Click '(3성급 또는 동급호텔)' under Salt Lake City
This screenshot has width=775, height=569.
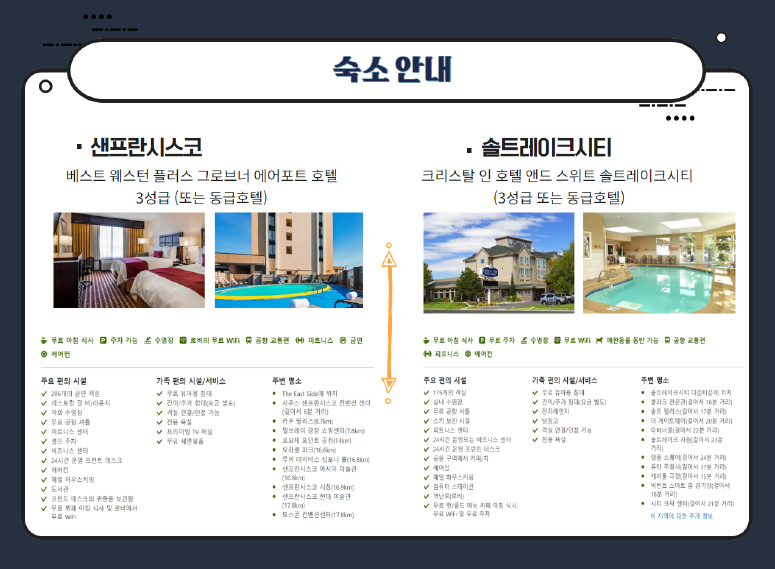tap(559, 198)
